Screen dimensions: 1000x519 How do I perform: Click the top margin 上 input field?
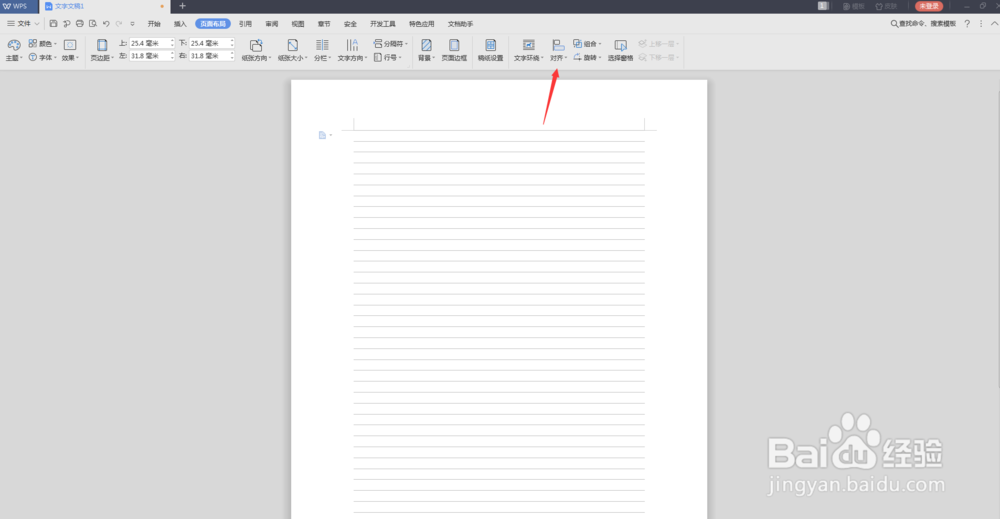[x=152, y=43]
